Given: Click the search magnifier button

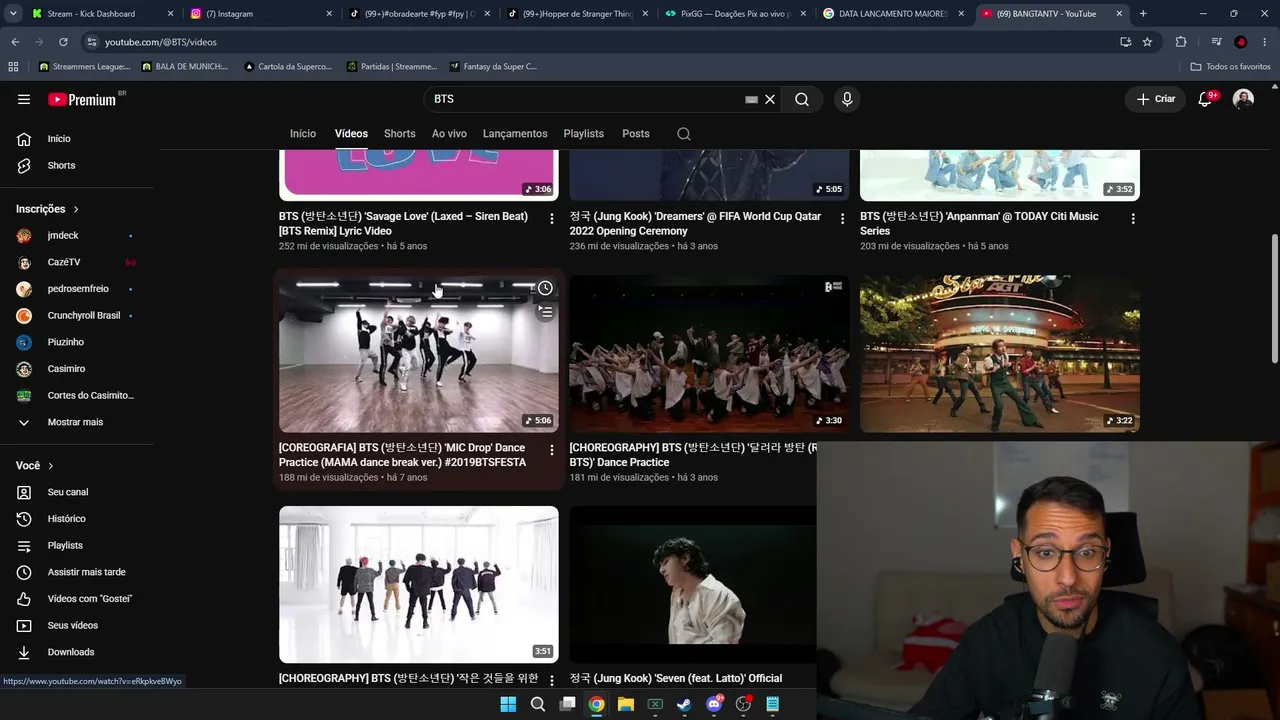Looking at the screenshot, I should 802,99.
